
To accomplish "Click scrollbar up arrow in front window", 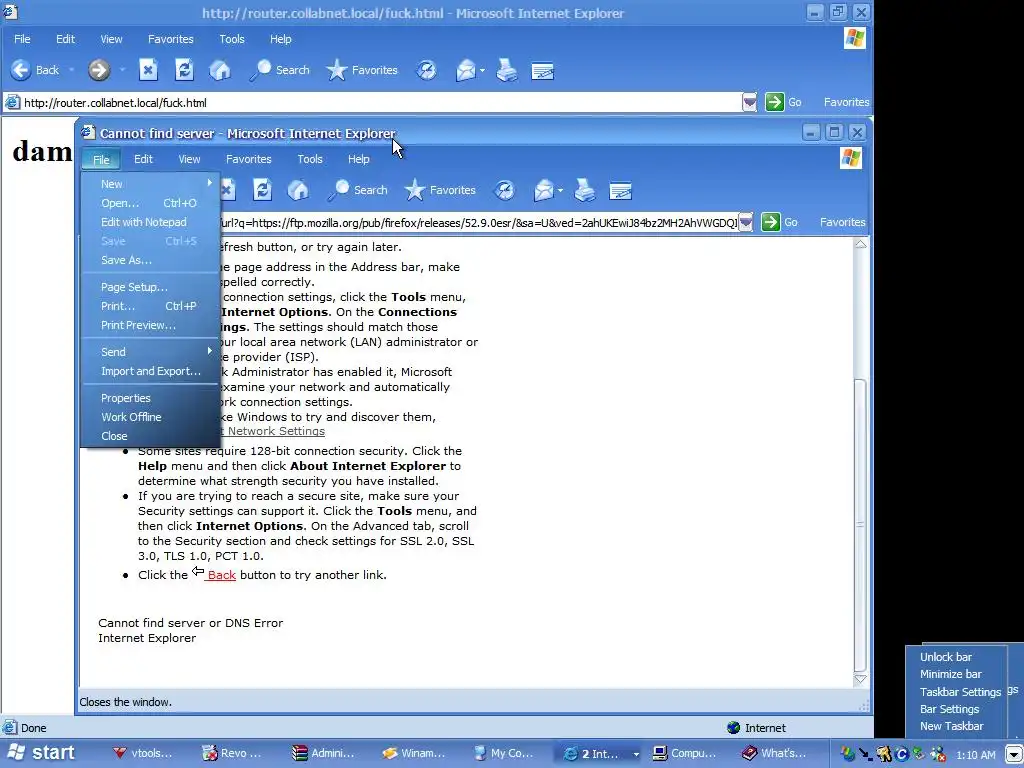I will point(861,244).
